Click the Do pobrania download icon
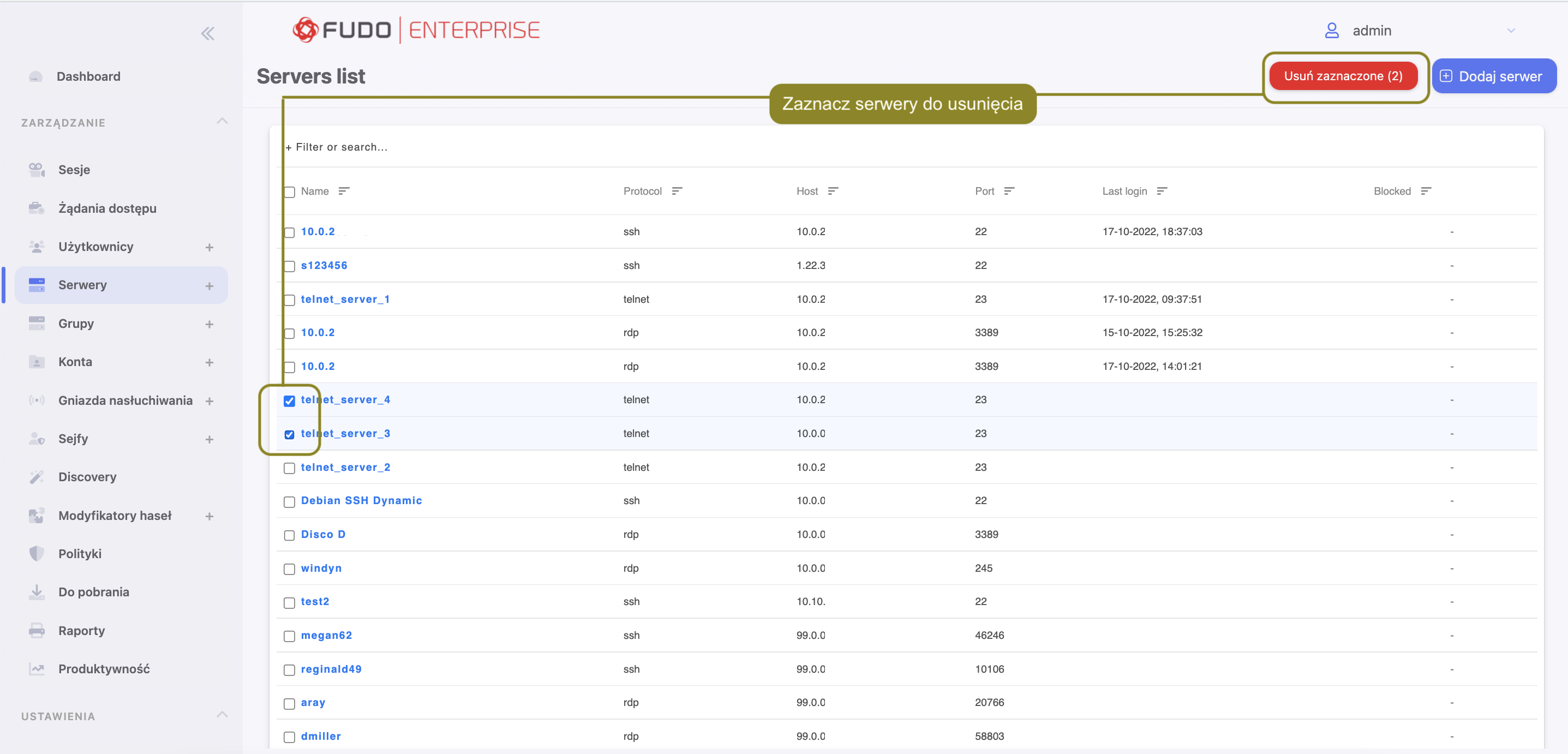Viewport: 1568px width, 754px height. [37, 592]
